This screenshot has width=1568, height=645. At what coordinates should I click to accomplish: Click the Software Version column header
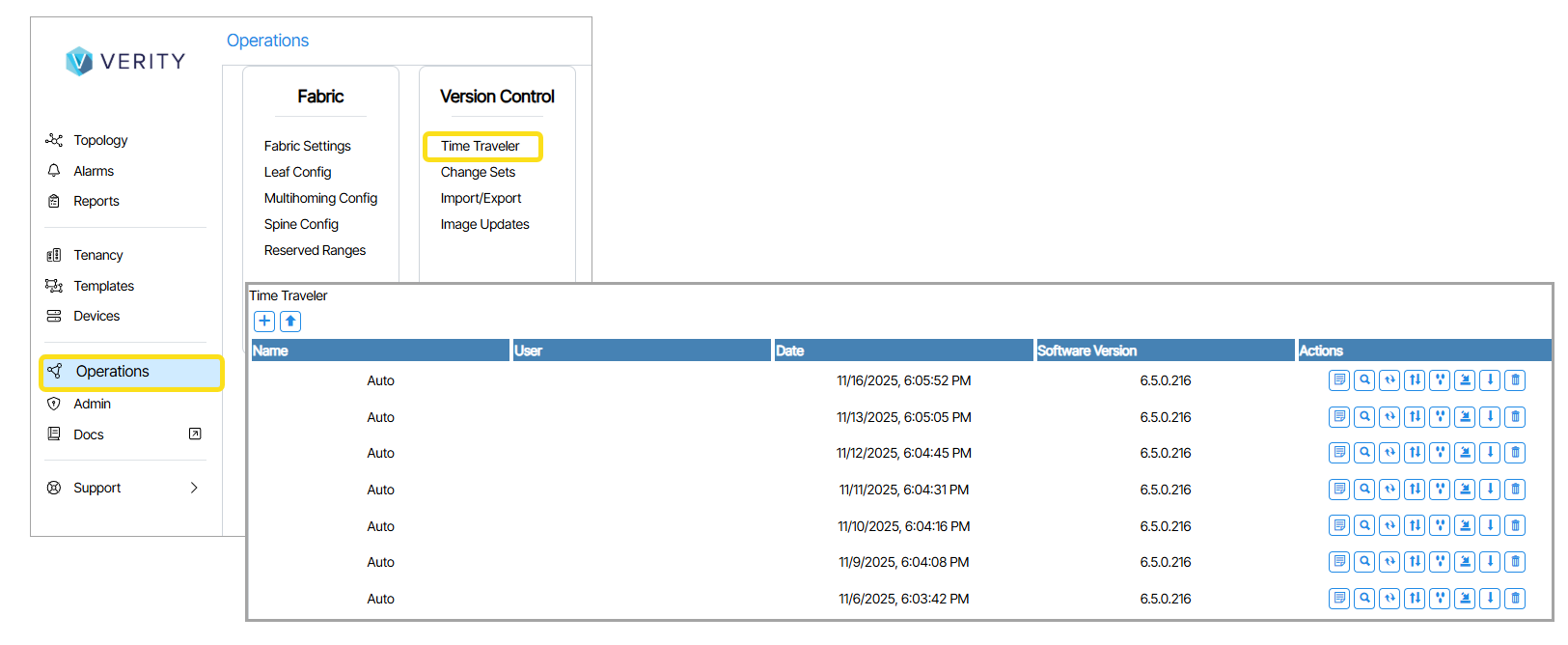click(1087, 351)
